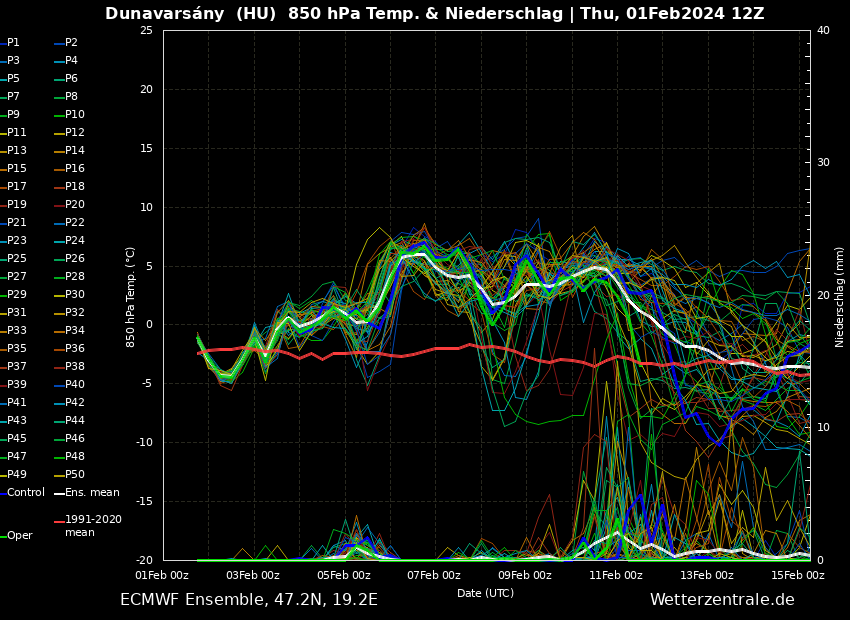Click the P1 legend entry
Viewport: 850px width, 620px height.
click(x=13, y=43)
